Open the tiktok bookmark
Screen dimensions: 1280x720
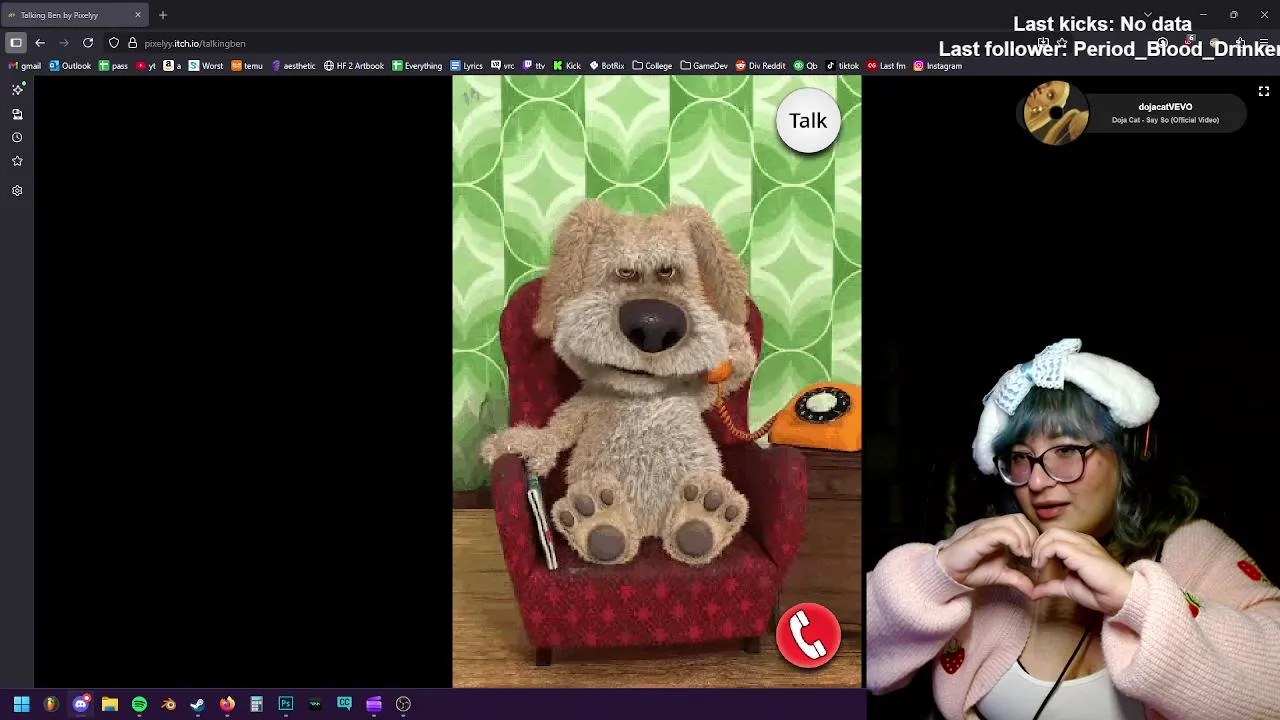(x=842, y=66)
